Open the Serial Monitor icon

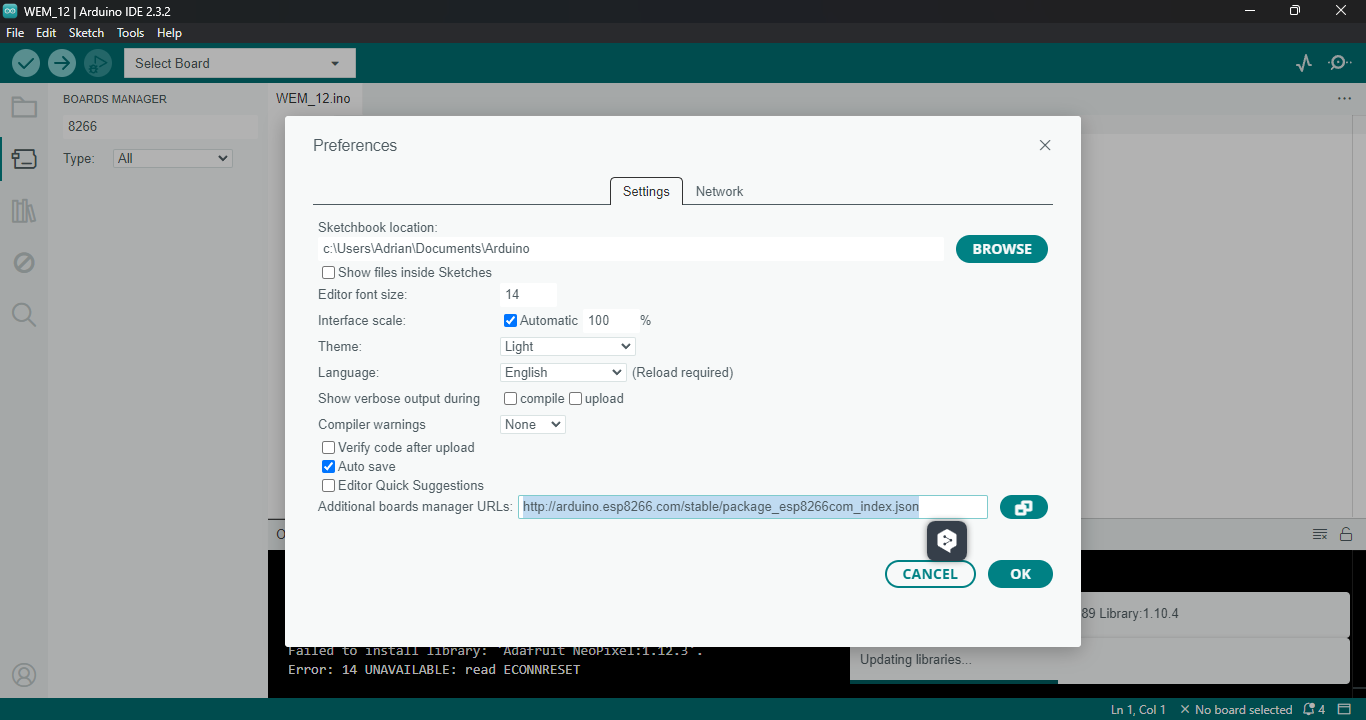click(1339, 63)
